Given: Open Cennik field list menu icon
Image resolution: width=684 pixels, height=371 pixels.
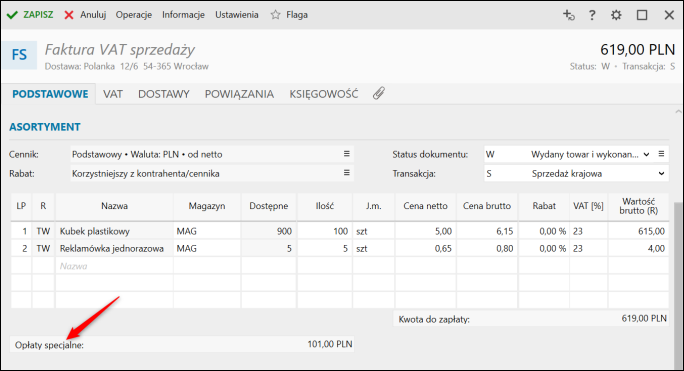Looking at the screenshot, I should (347, 154).
